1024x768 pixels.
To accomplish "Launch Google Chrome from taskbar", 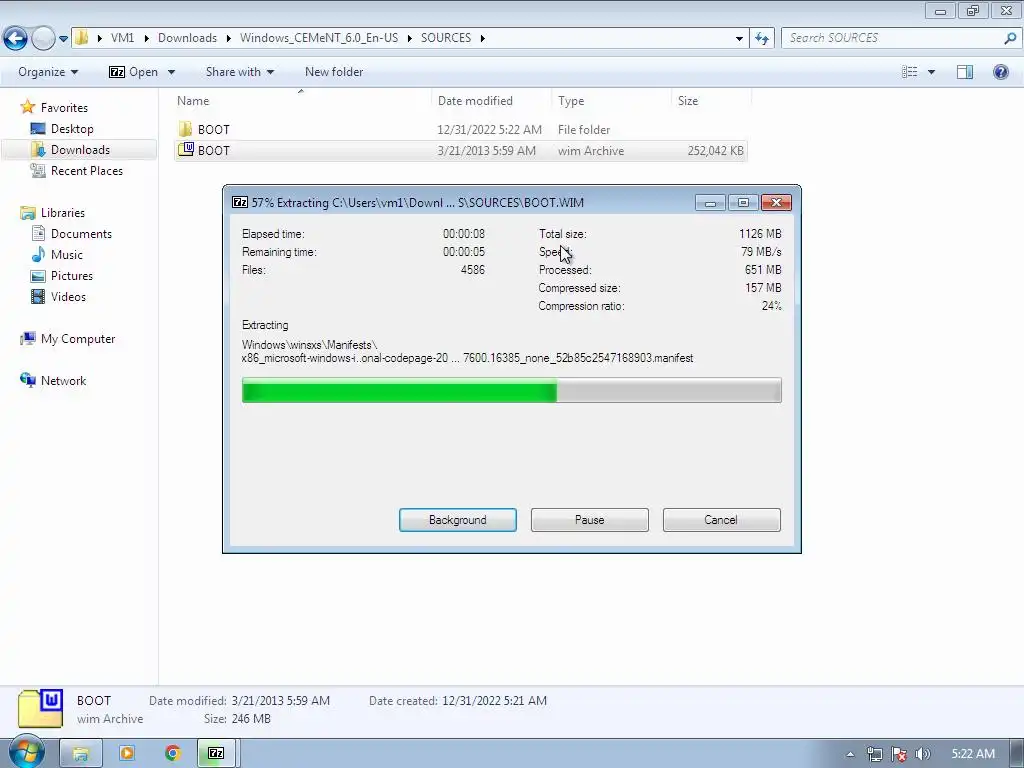I will [x=172, y=754].
